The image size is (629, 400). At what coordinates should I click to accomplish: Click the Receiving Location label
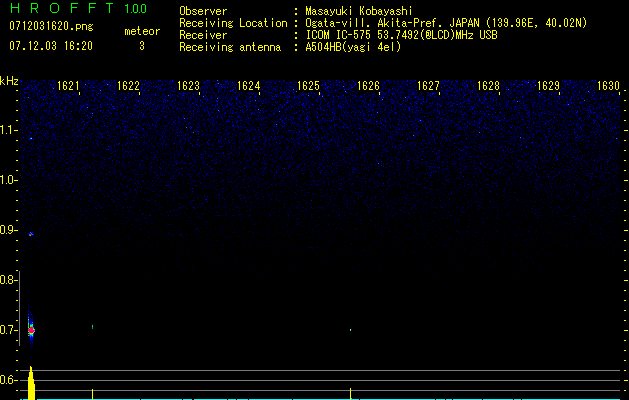233,23
